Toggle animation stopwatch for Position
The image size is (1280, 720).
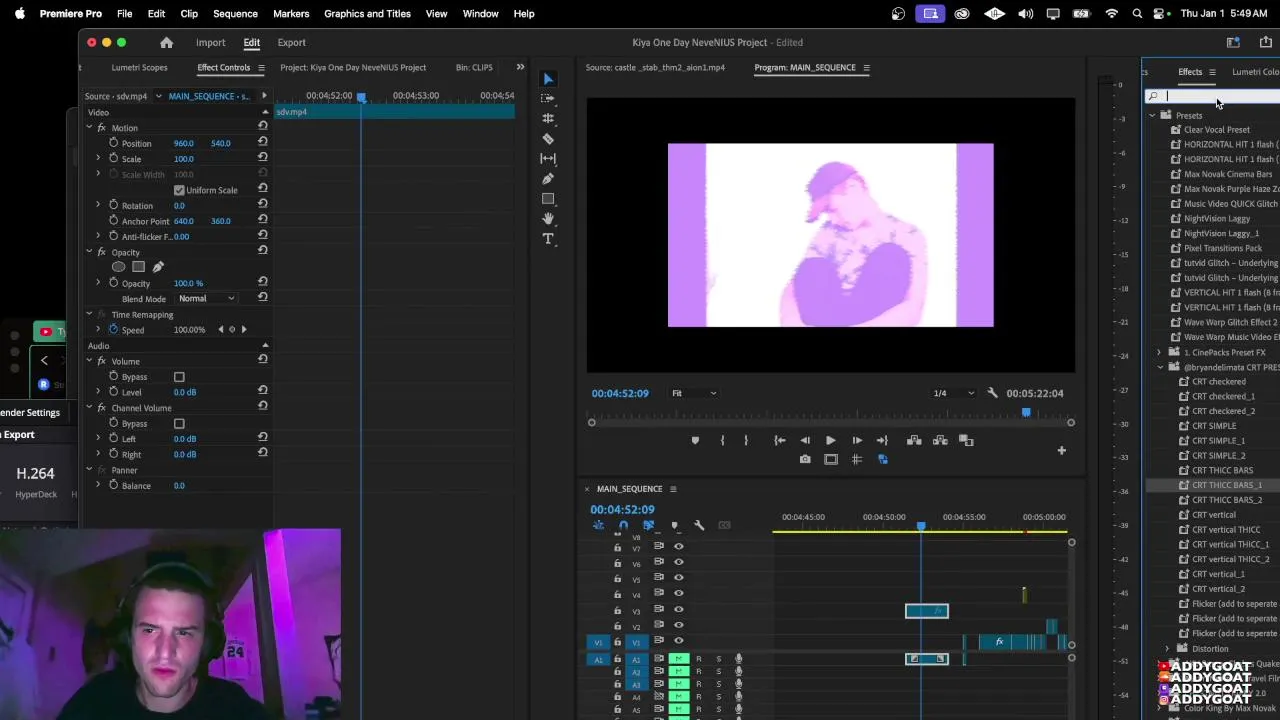[113, 143]
